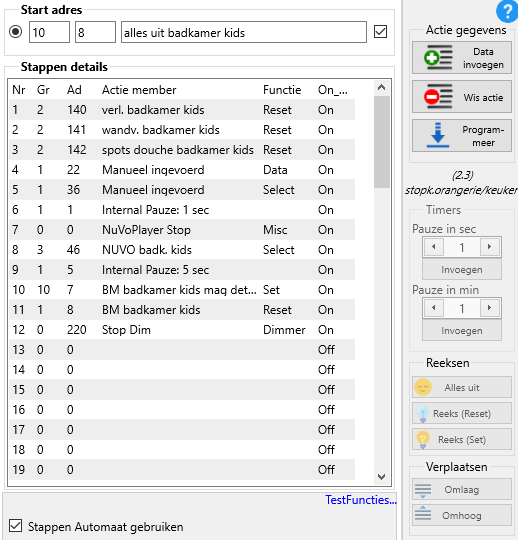
Task: Click Invoegen under Pauze in sec
Action: coord(462,270)
